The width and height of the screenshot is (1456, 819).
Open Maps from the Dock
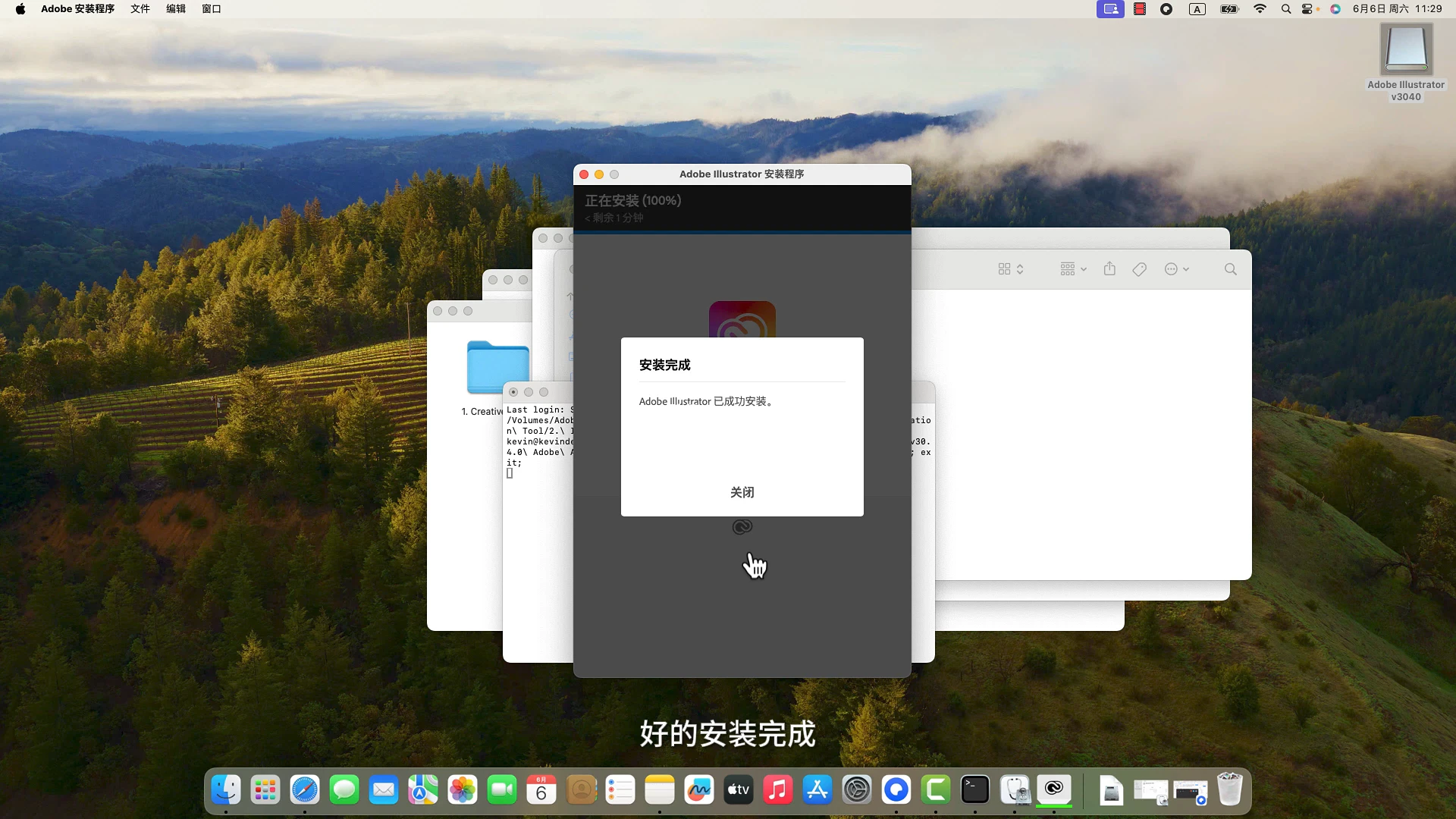click(x=423, y=790)
